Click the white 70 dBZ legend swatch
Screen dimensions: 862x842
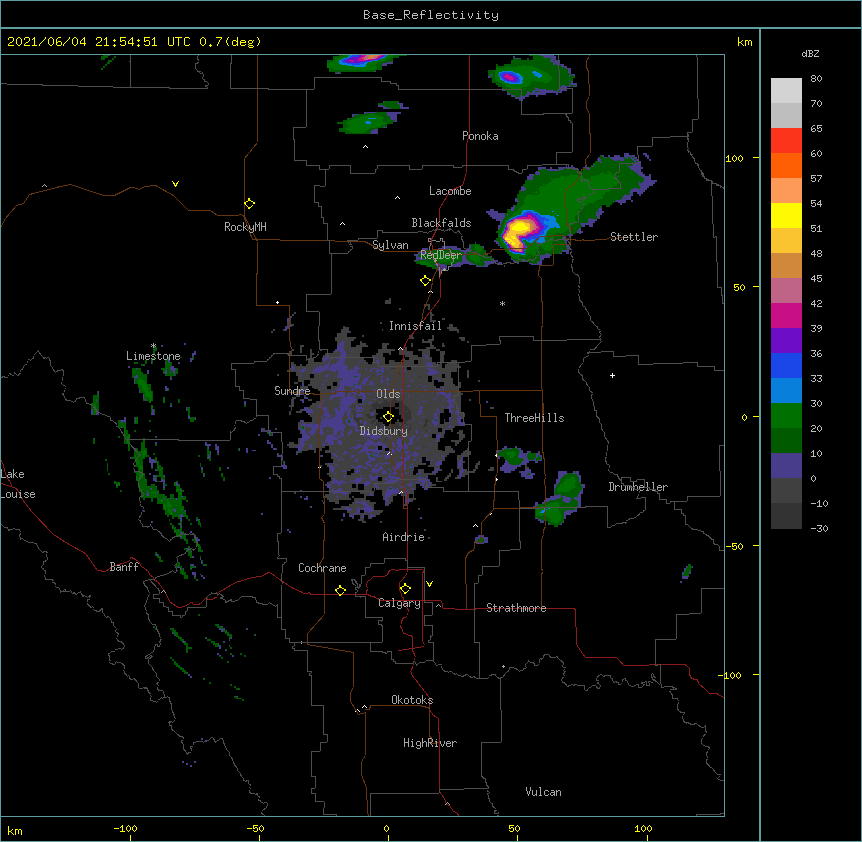pos(786,91)
